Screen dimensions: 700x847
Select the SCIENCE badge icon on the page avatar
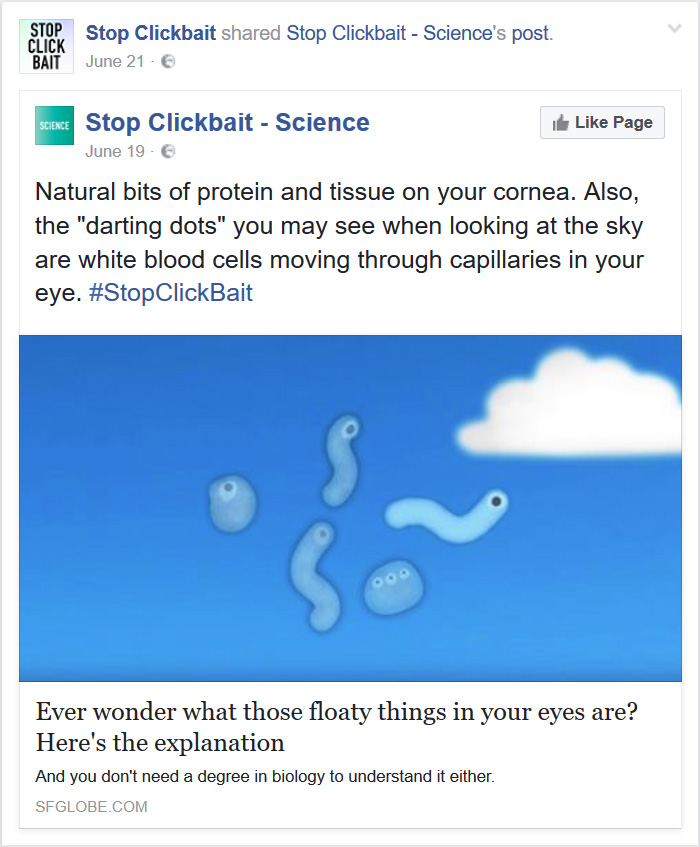point(54,124)
